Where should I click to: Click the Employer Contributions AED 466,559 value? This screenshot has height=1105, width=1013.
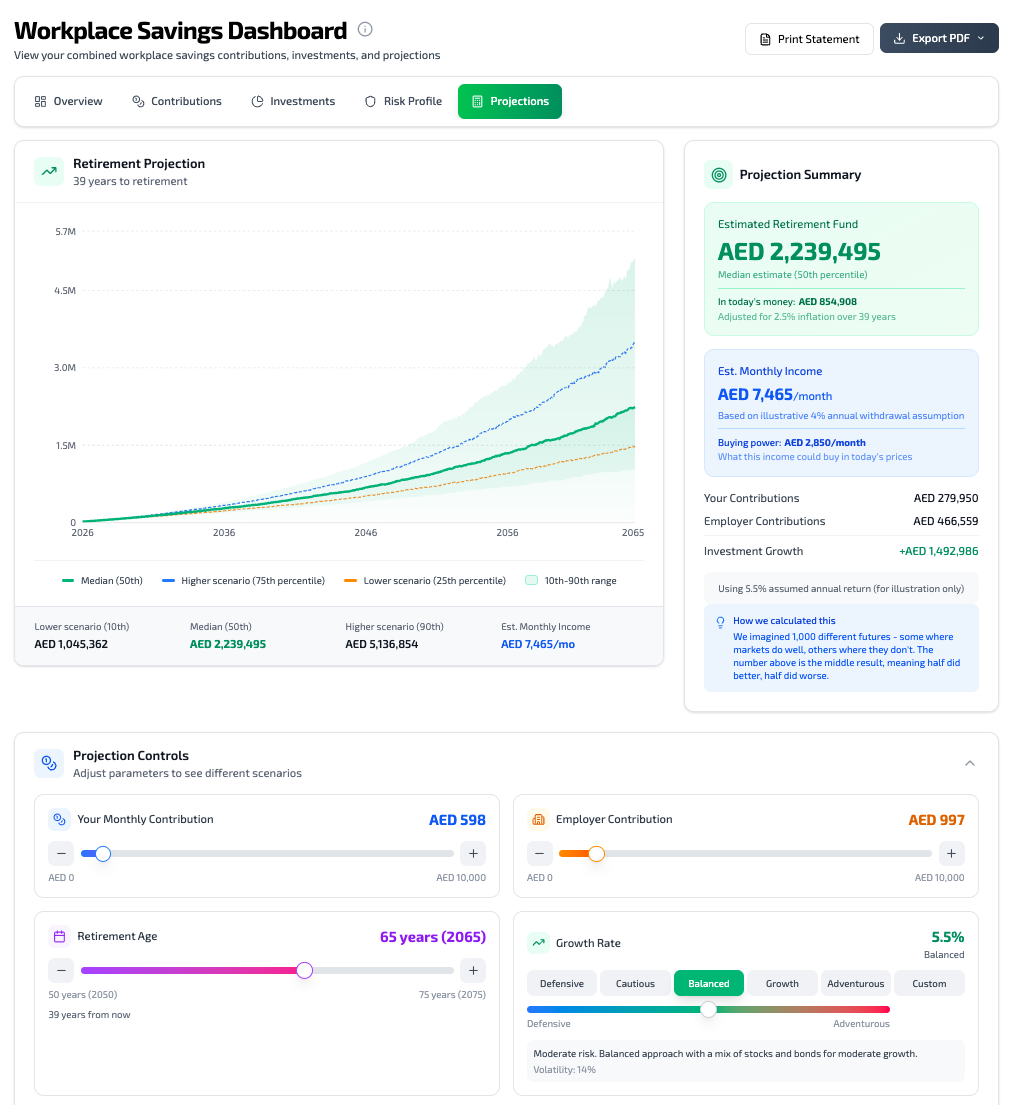click(945, 521)
